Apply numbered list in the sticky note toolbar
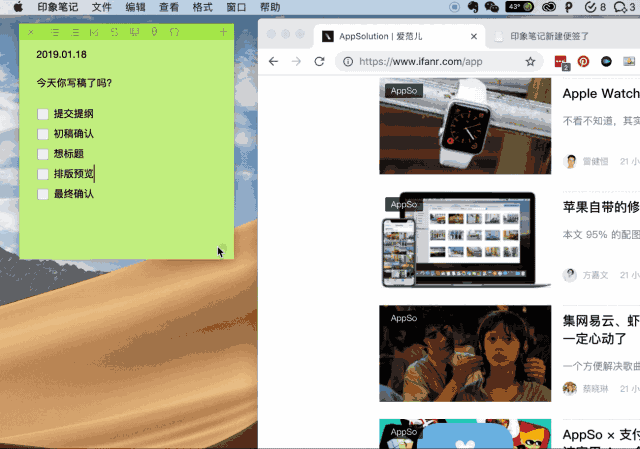This screenshot has width=640, height=449. pos(75,32)
